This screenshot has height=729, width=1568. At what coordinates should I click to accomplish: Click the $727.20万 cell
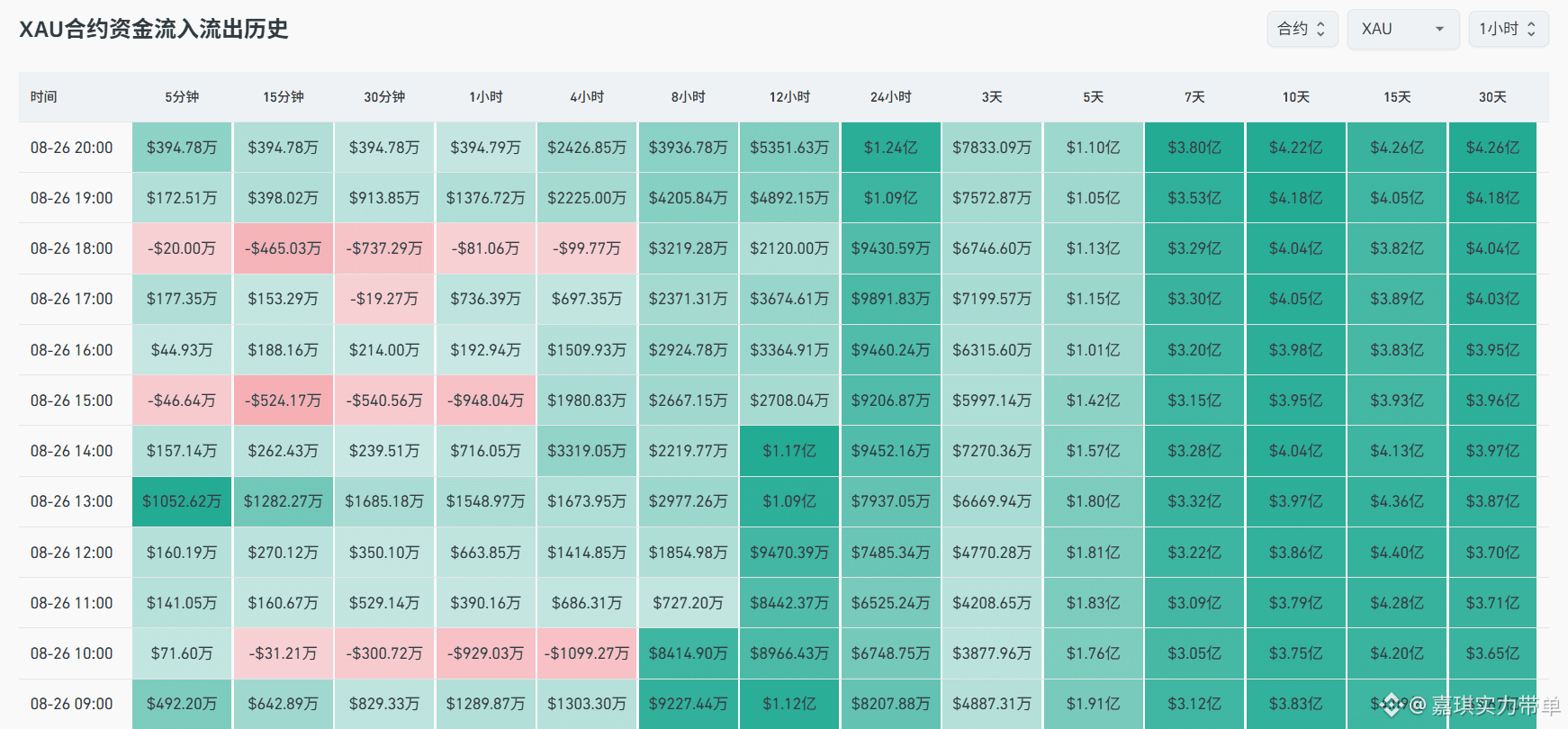pos(689,603)
